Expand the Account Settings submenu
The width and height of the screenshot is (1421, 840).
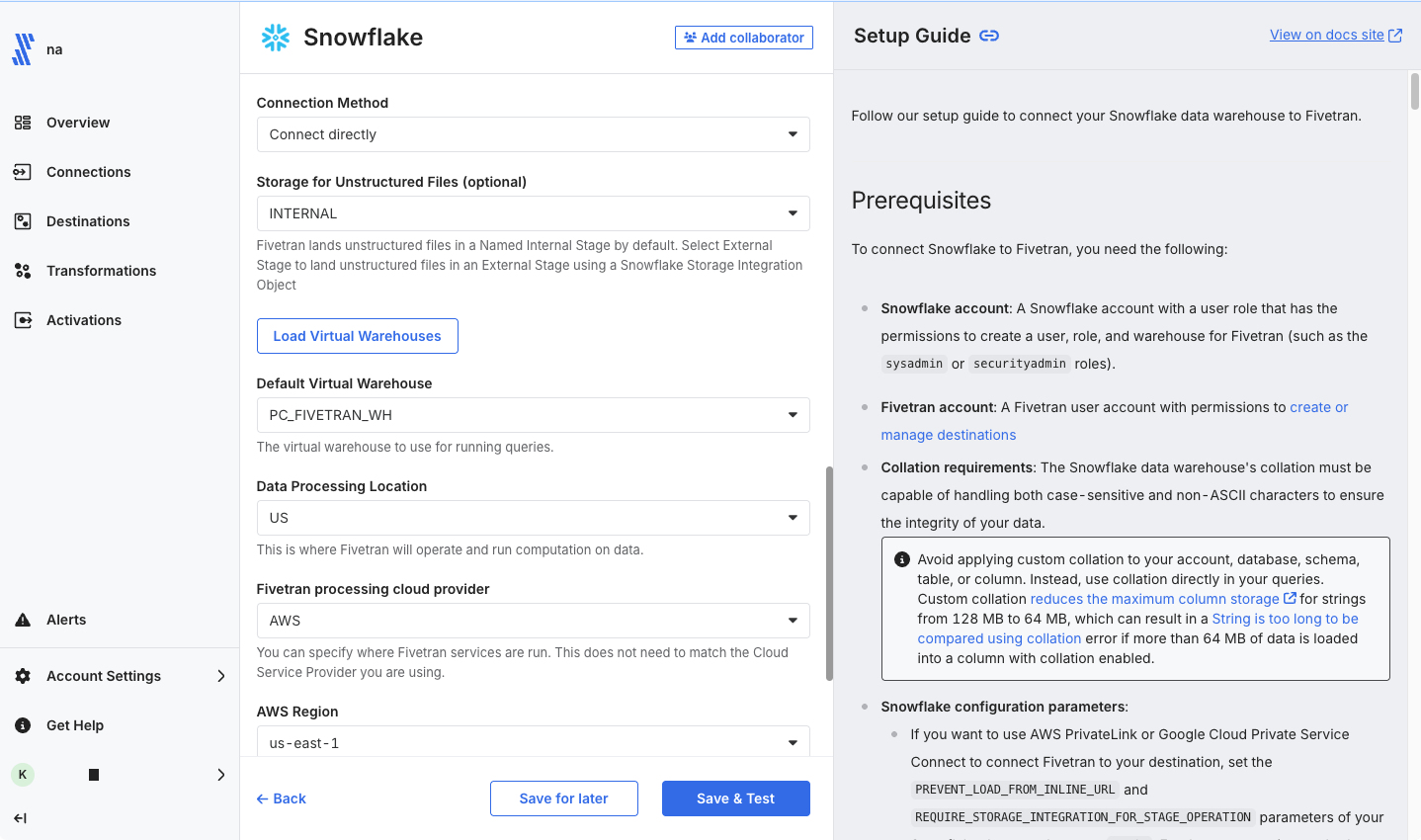click(x=220, y=676)
